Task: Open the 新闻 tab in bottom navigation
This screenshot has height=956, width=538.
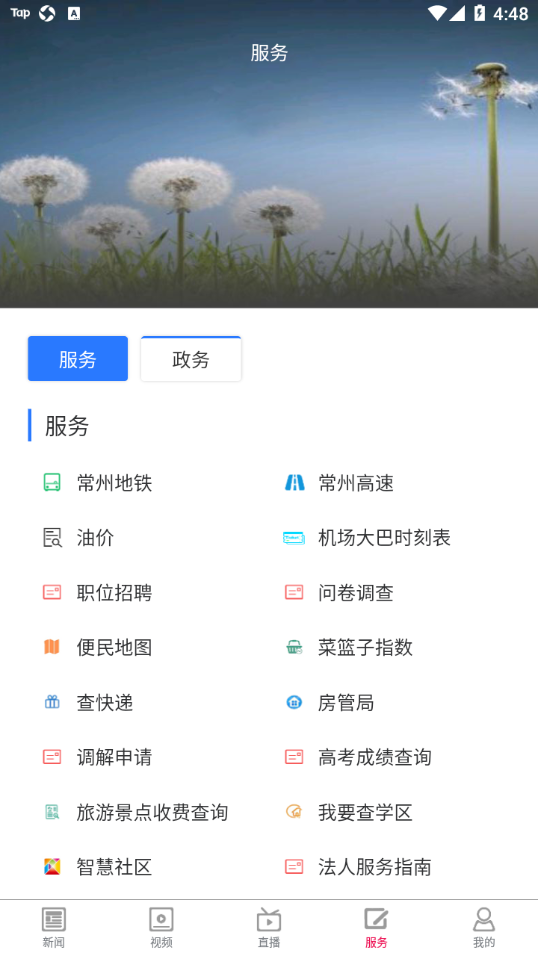Action: 54,927
